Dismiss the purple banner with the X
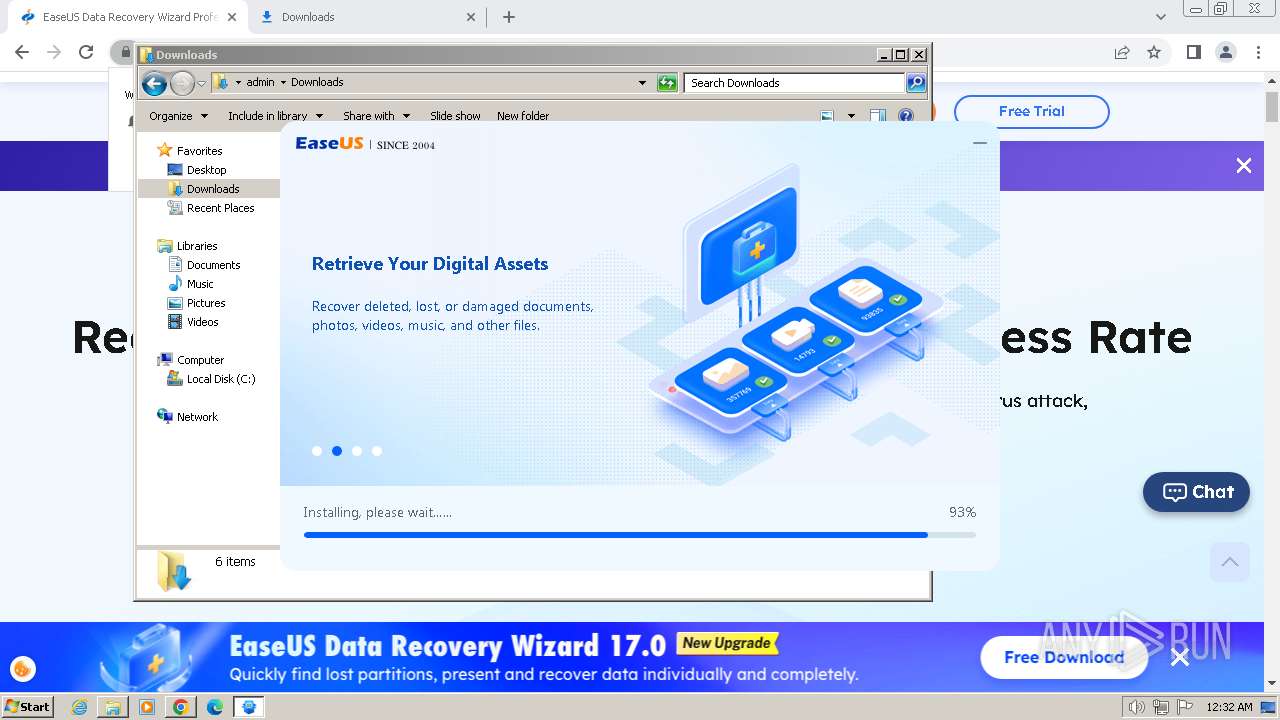Viewport: 1280px width, 720px height. click(1244, 166)
